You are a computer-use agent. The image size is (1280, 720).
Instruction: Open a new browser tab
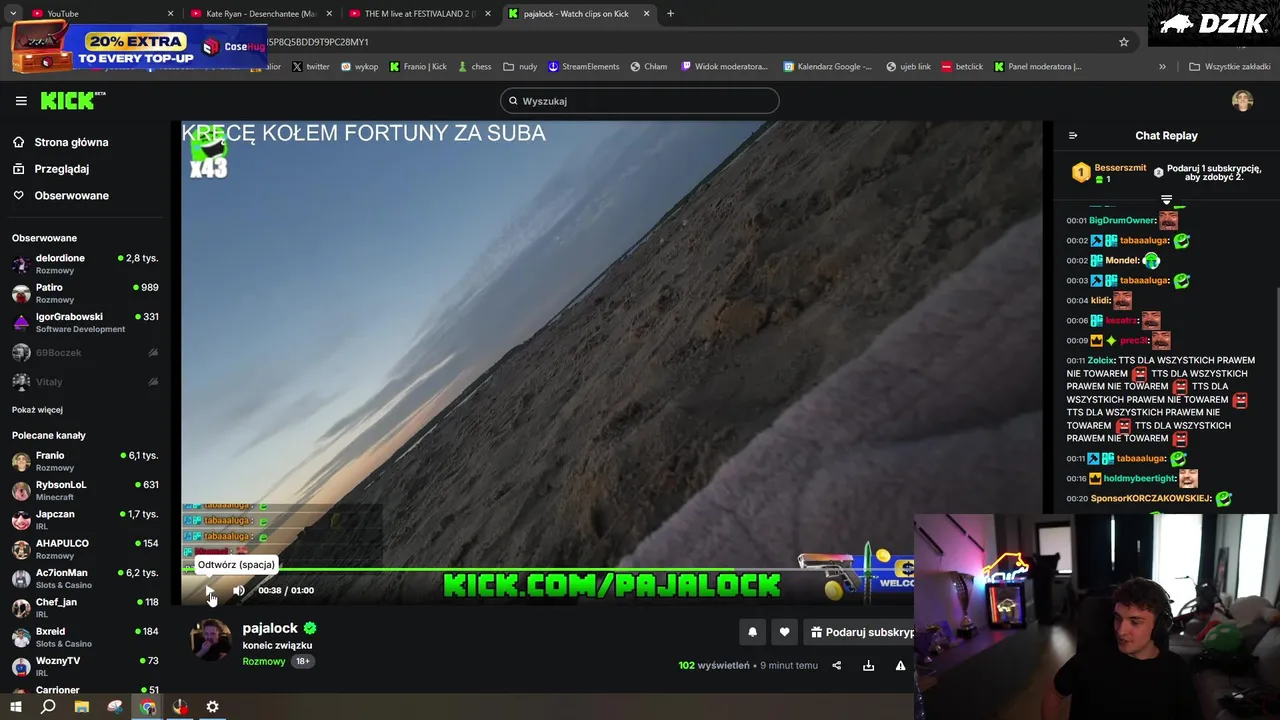pos(670,14)
